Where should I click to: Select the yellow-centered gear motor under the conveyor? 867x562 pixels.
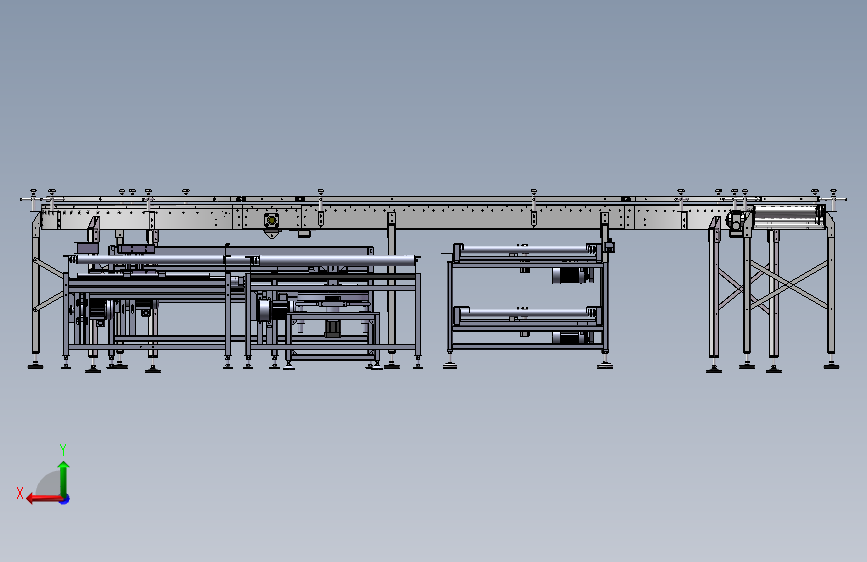pyautogui.click(x=271, y=220)
